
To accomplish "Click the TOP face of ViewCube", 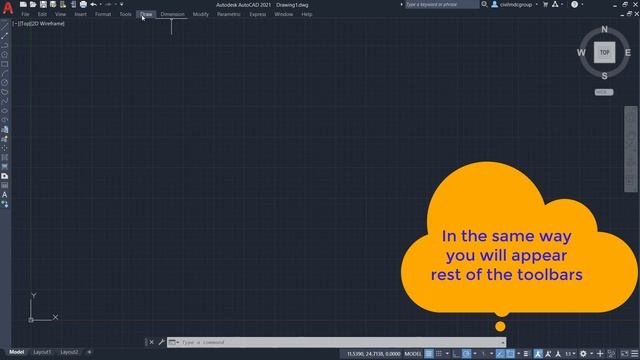I will 604,52.
